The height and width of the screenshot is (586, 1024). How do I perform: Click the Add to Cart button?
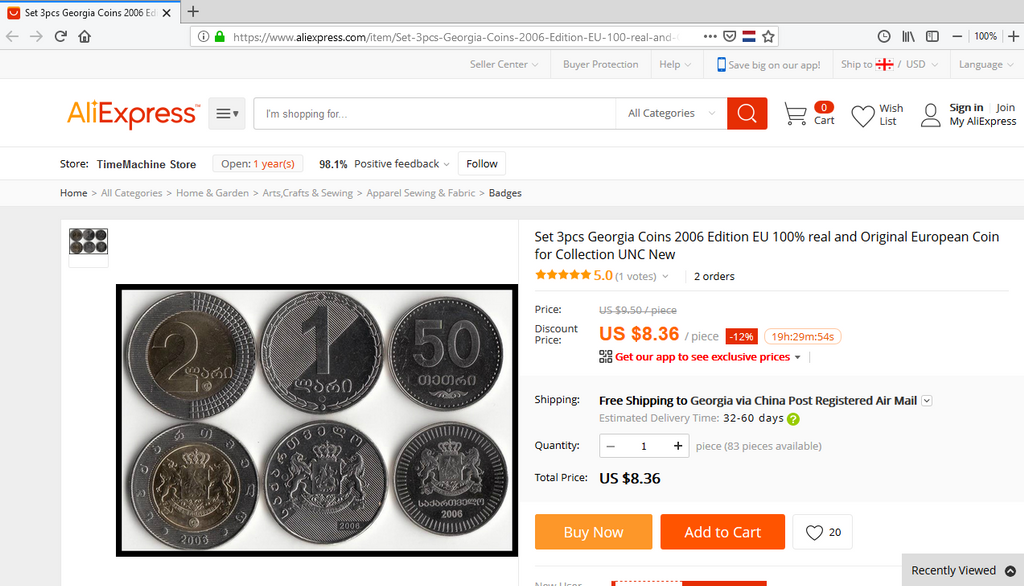point(722,532)
